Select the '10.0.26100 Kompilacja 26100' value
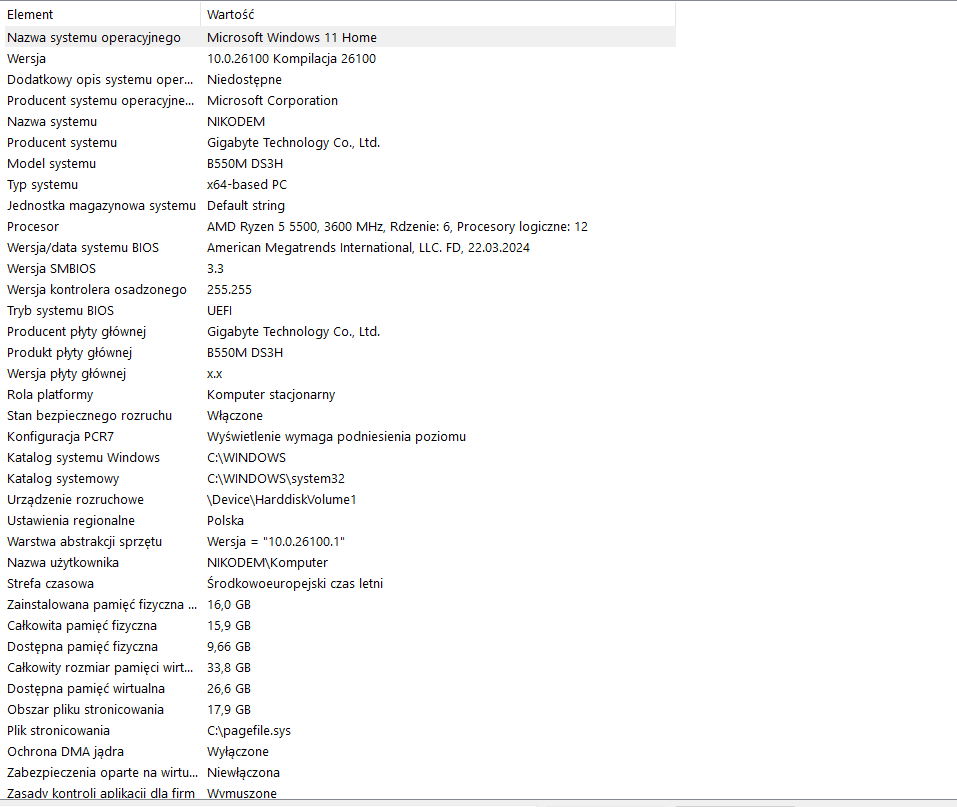The image size is (957, 807). 291,59
